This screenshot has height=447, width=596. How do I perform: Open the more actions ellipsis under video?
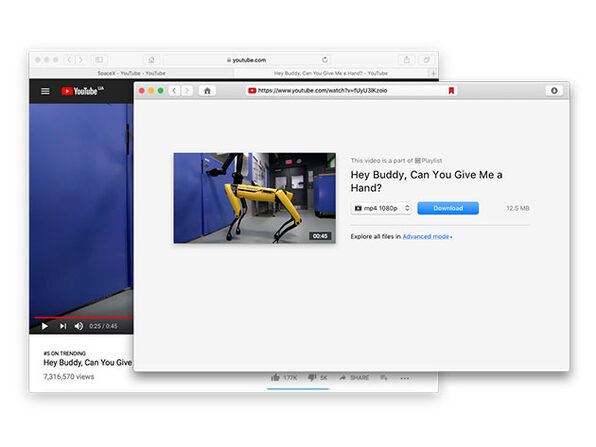[405, 378]
